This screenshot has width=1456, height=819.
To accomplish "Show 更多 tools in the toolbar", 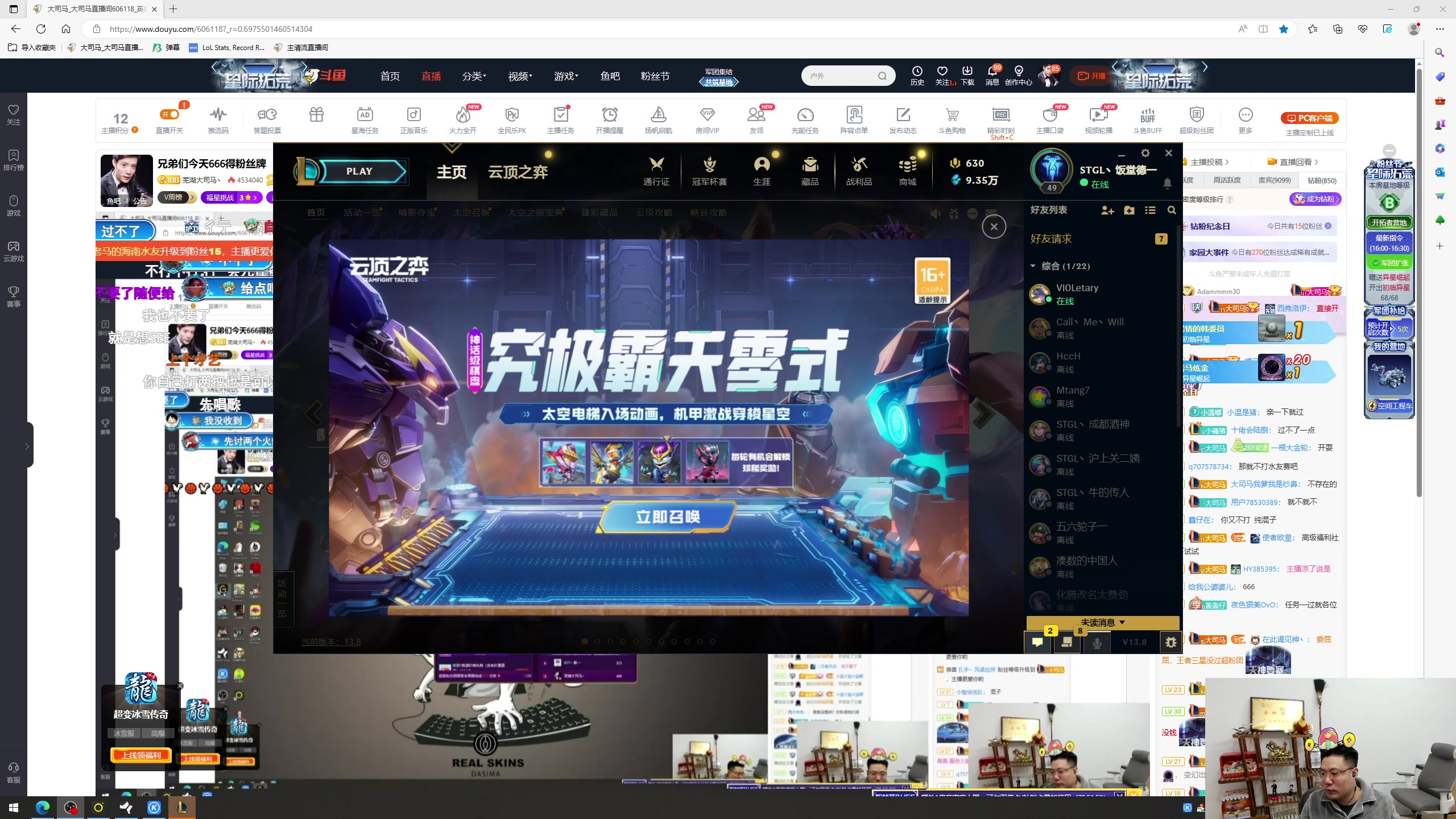I will (1246, 121).
